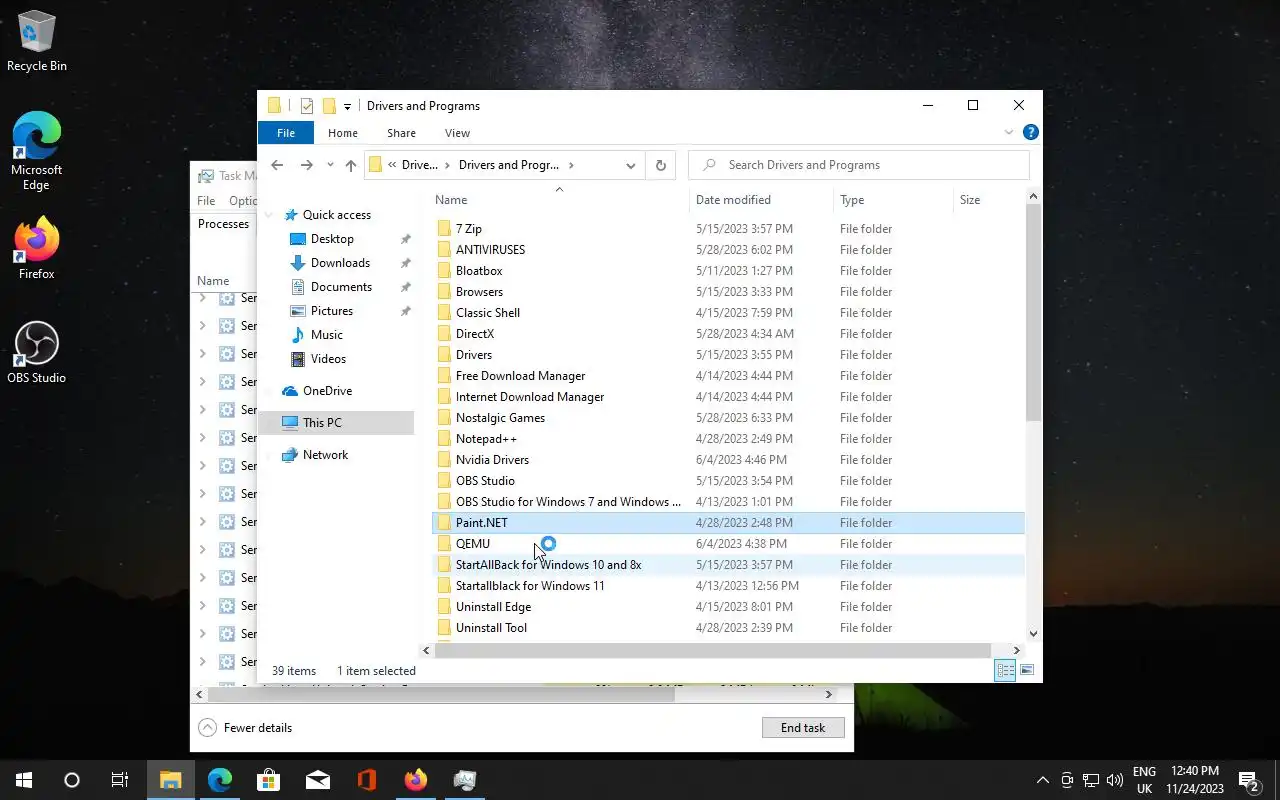The width and height of the screenshot is (1280, 800).
Task: Click the network tray icon
Action: [1091, 780]
